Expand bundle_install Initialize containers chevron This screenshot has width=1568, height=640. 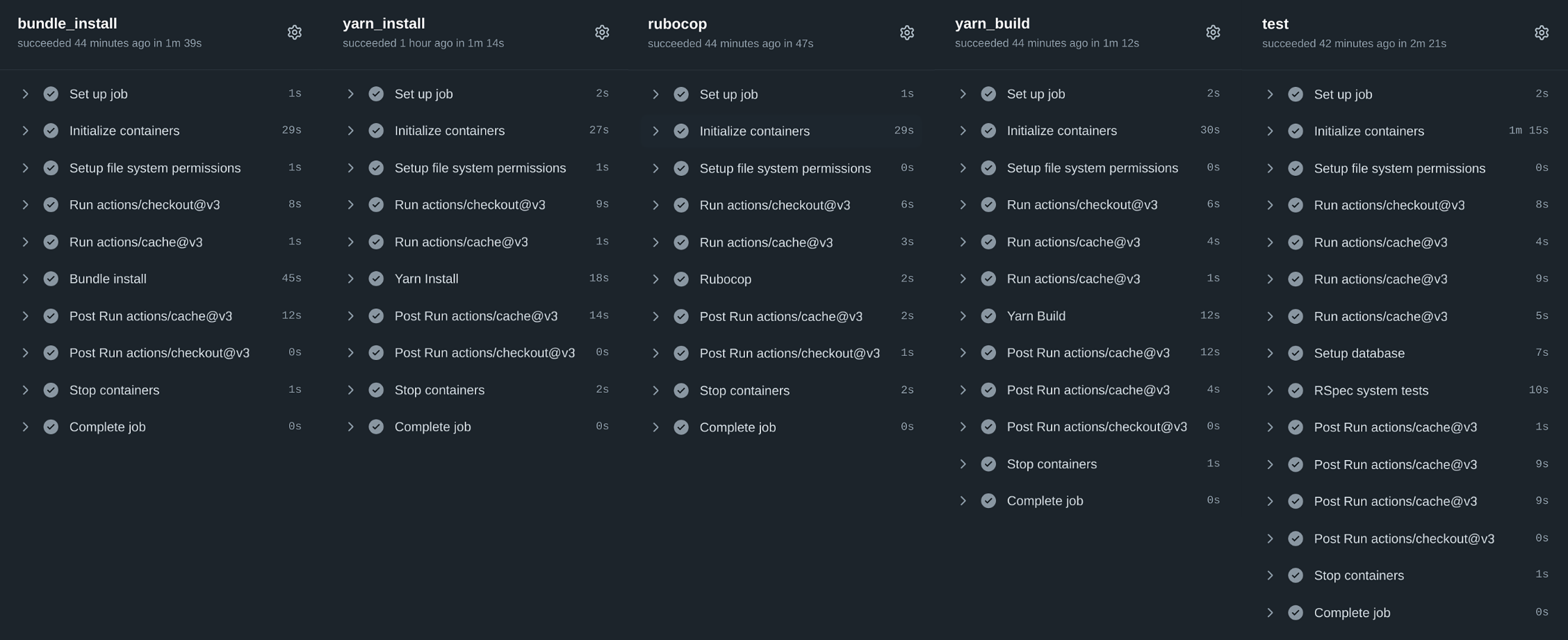point(25,131)
